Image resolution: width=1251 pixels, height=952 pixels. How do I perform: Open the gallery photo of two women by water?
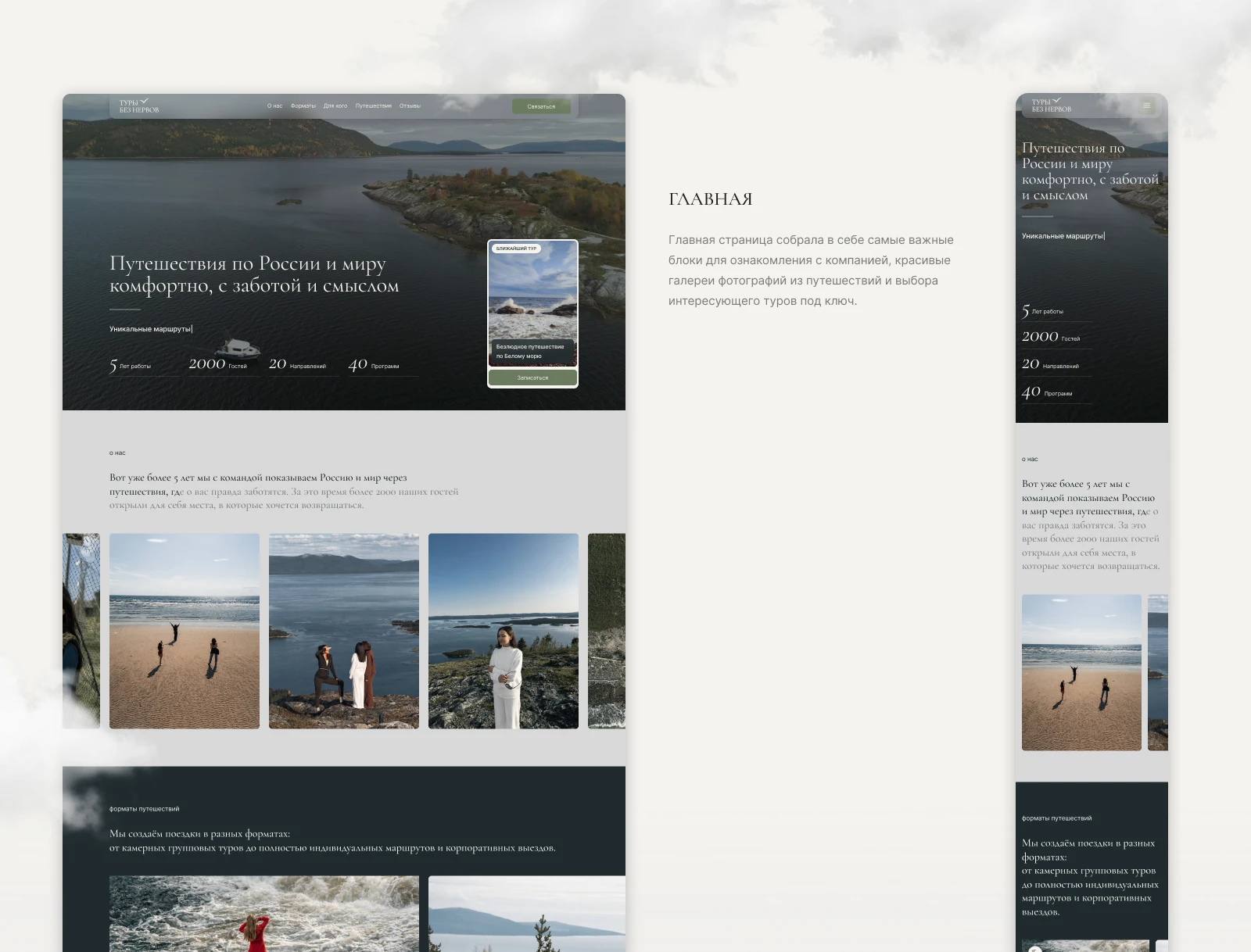(344, 632)
